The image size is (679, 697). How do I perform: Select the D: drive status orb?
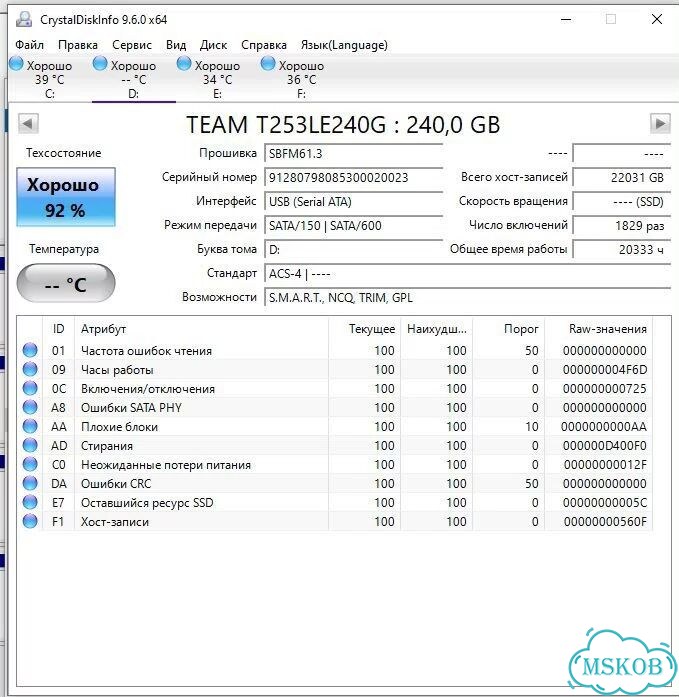(100, 64)
